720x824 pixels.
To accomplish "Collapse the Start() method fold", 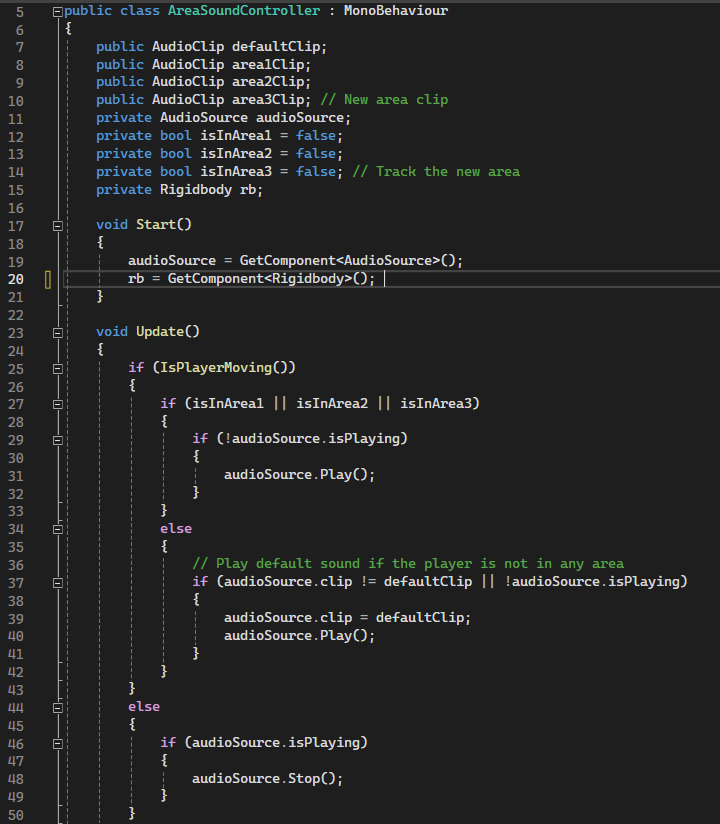I will (58, 226).
